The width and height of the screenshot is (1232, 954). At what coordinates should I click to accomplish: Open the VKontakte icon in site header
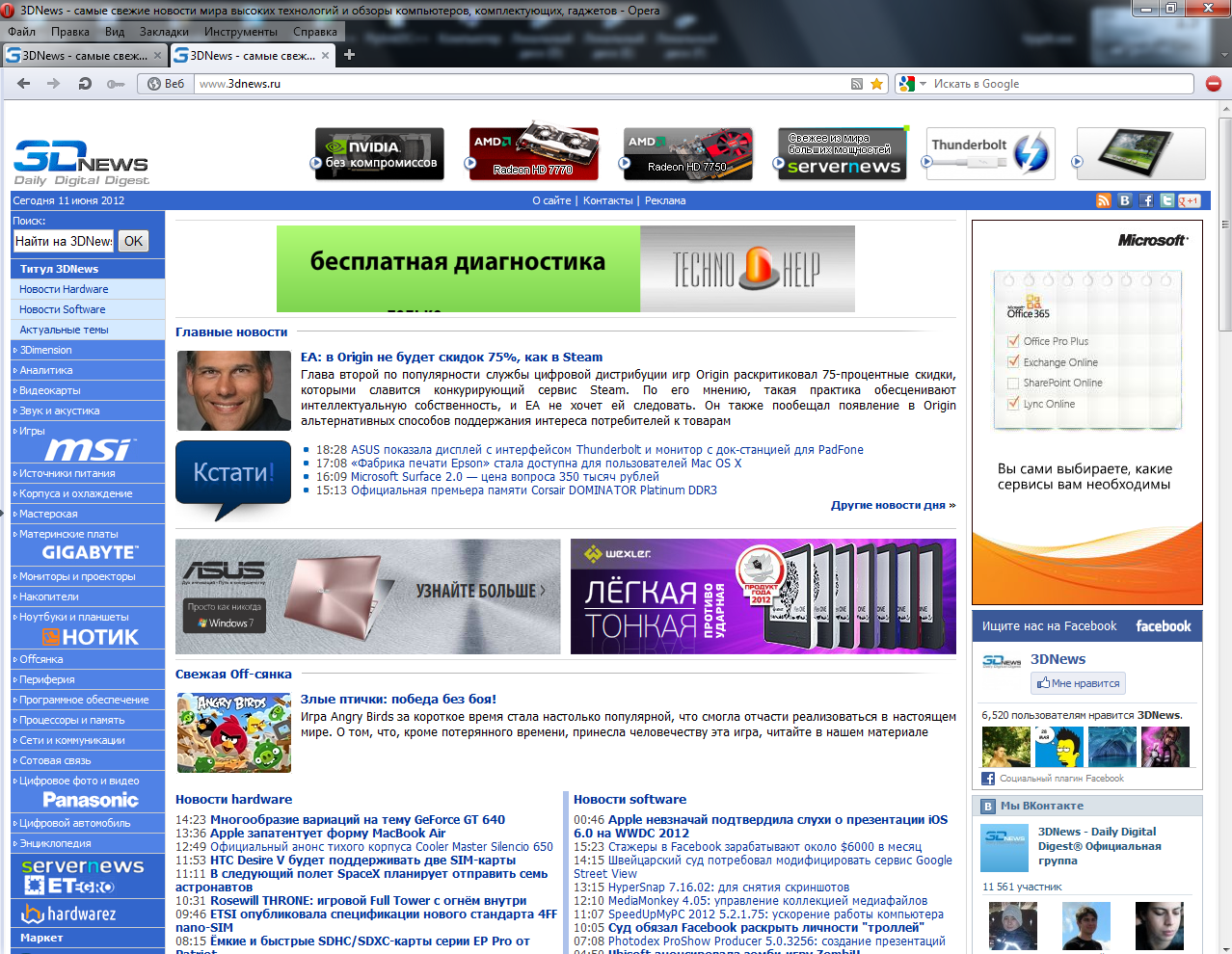point(1125,200)
